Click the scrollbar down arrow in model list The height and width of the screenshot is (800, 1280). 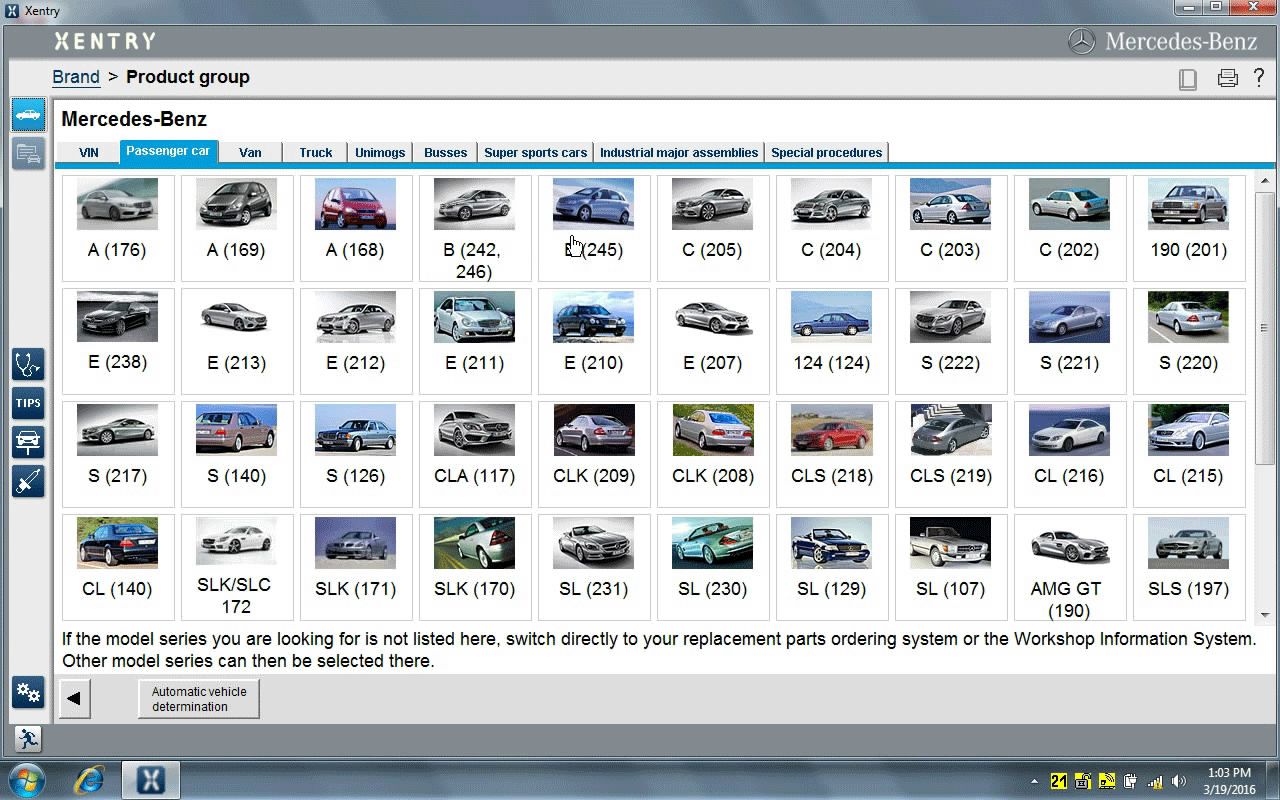click(x=1264, y=615)
